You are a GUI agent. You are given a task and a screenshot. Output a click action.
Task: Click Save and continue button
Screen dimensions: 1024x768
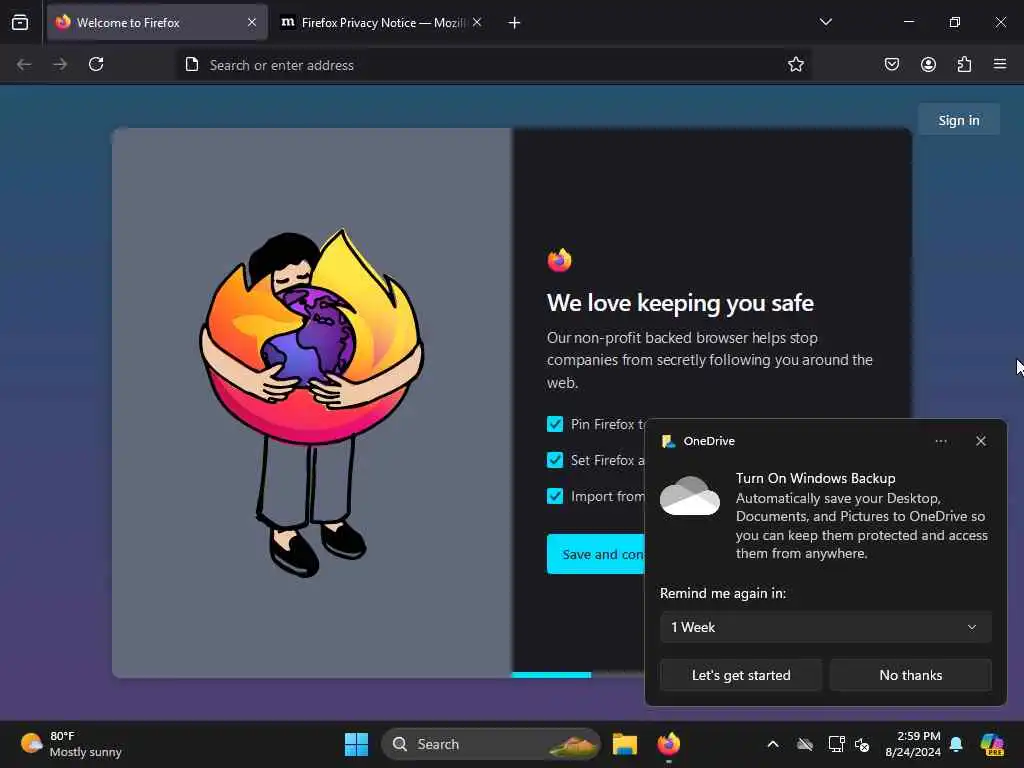click(596, 554)
